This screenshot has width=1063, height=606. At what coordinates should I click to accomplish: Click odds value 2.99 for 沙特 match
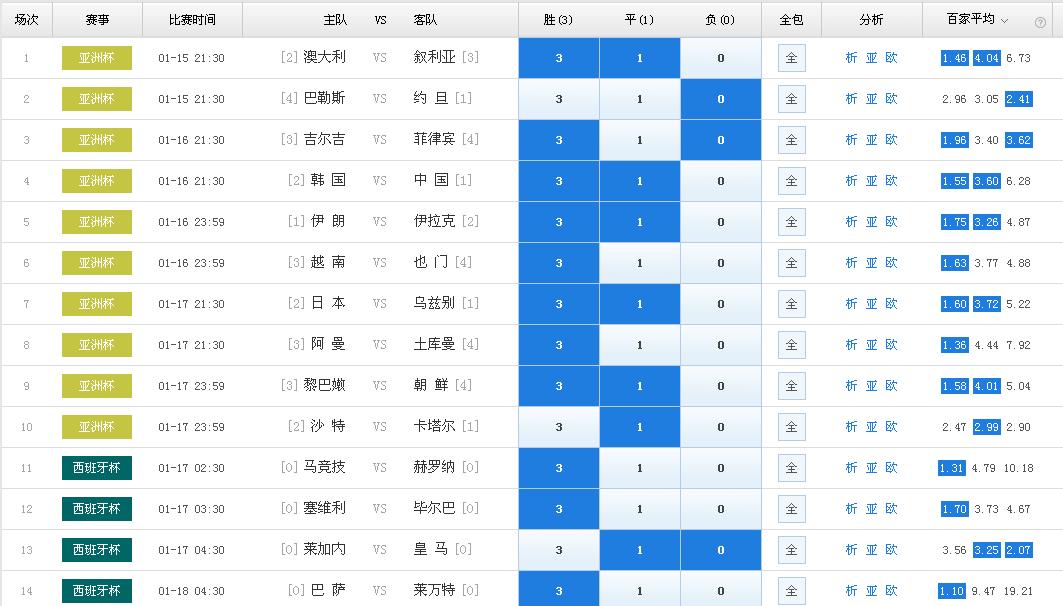[x=986, y=427]
